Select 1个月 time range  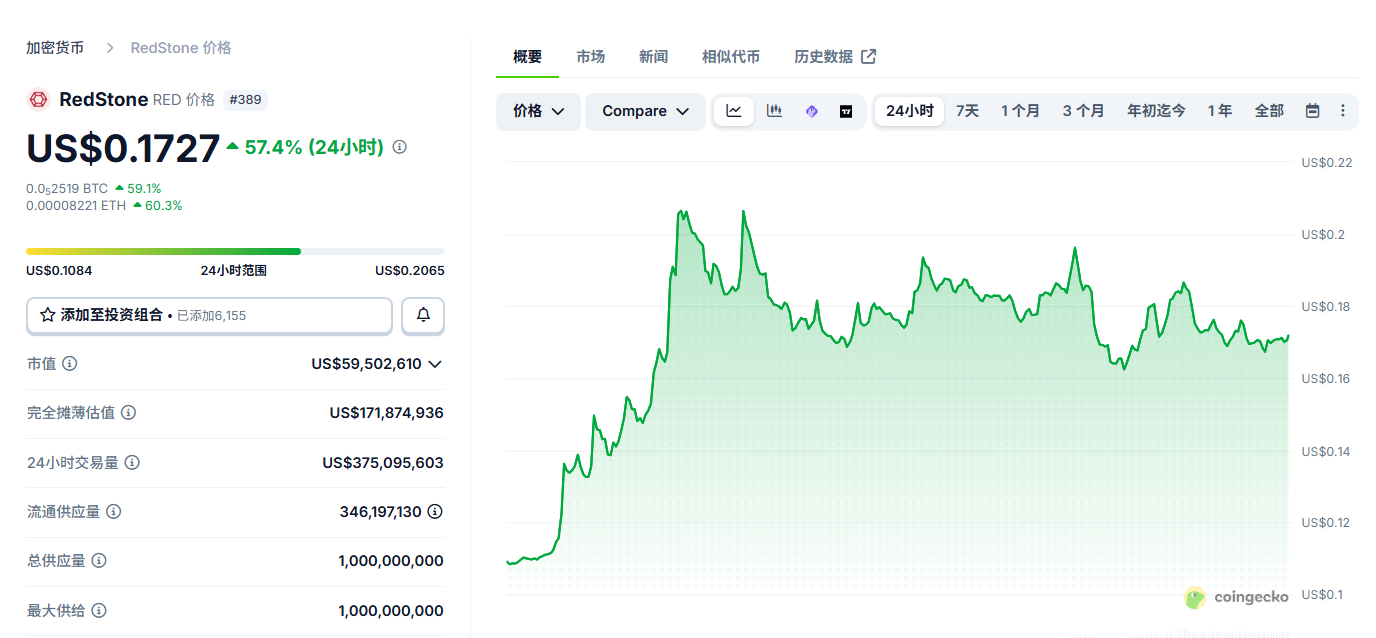[1020, 111]
